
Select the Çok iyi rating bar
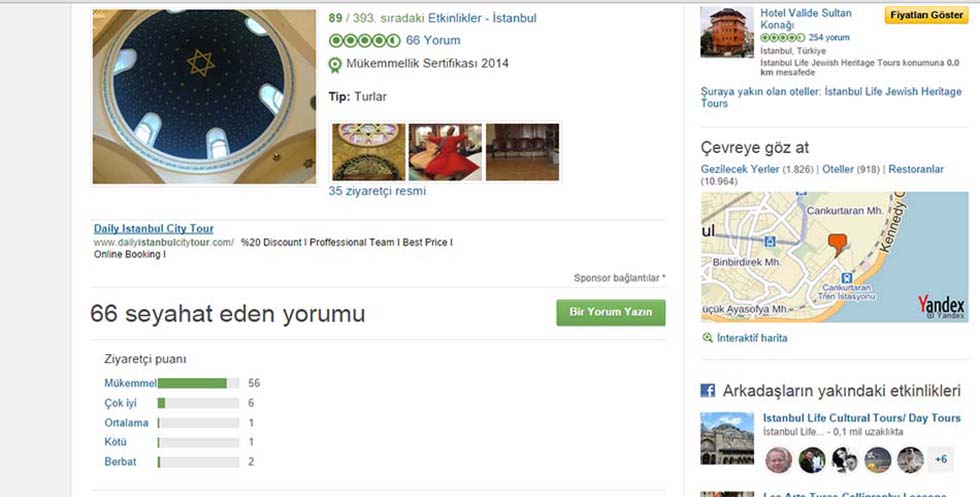pyautogui.click(x=198, y=403)
